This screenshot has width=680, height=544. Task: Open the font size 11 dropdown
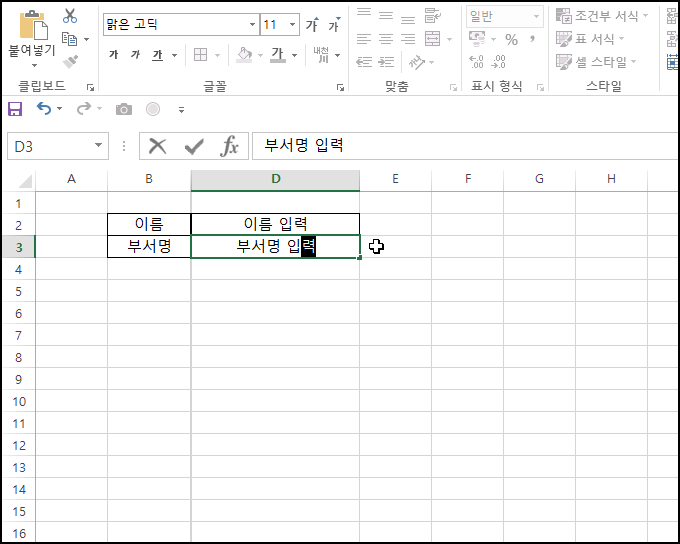click(x=293, y=24)
